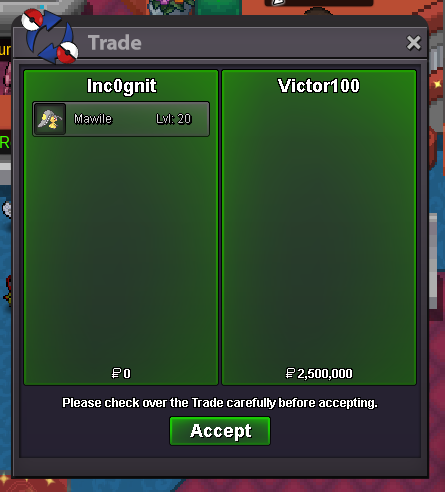Close the Trade window with the X

(414, 43)
